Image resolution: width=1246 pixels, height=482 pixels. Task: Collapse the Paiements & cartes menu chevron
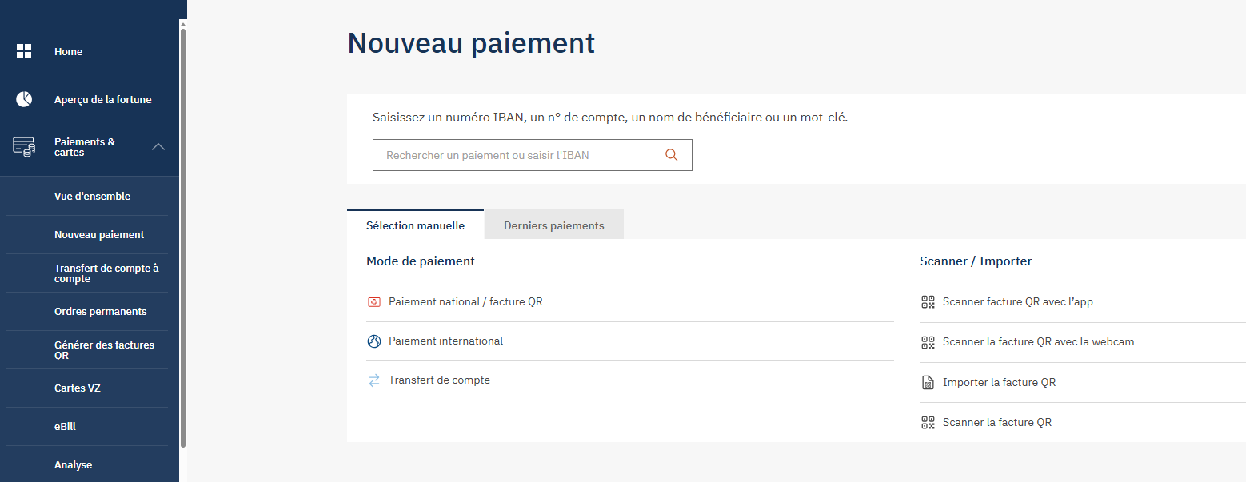click(x=158, y=147)
